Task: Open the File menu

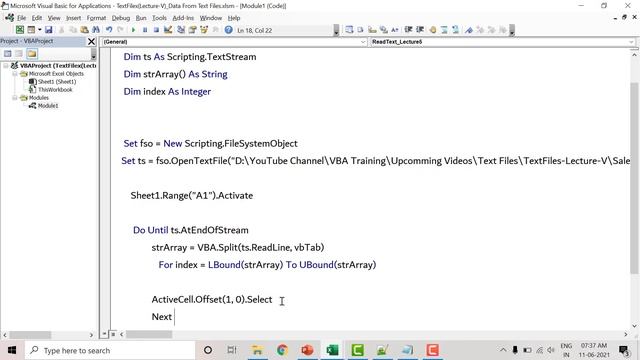Action: (21, 18)
